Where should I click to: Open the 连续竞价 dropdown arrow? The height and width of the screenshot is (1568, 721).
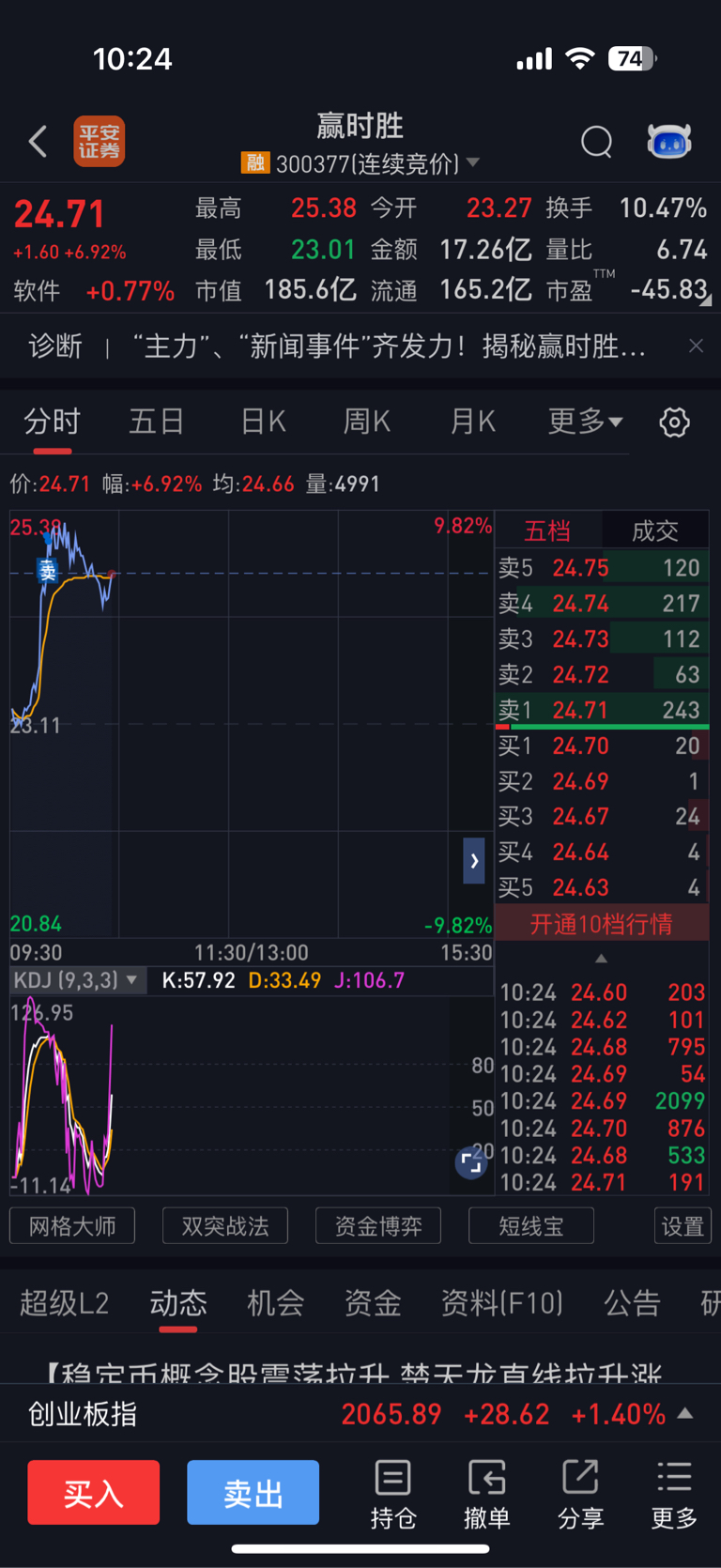pyautogui.click(x=473, y=162)
